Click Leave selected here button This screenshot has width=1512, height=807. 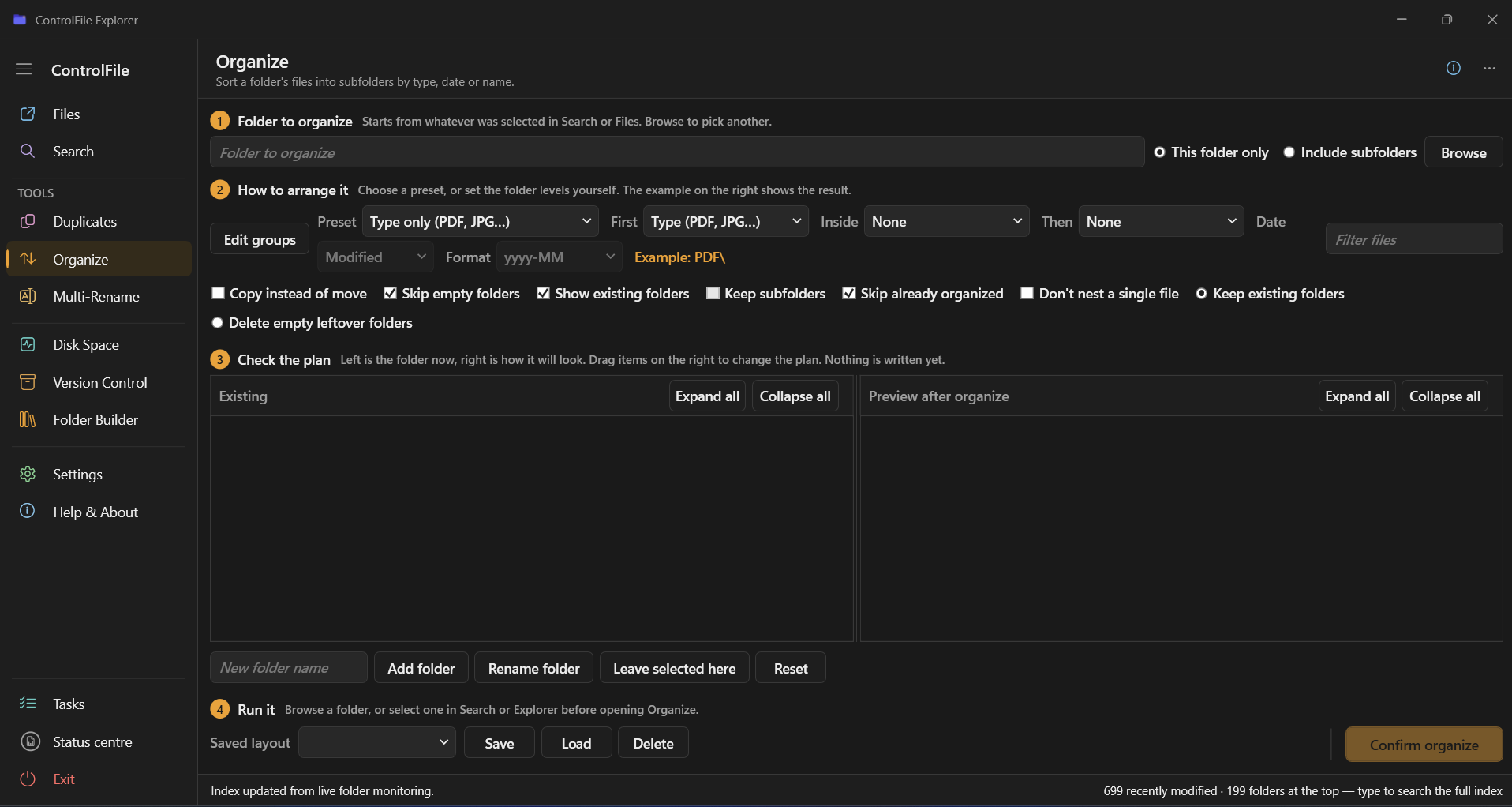click(675, 668)
